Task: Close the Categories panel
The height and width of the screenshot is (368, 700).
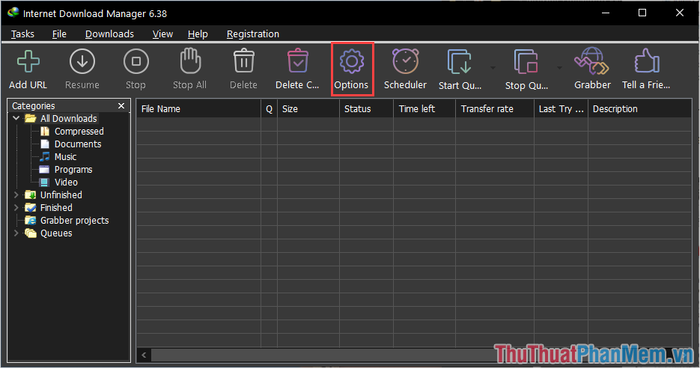Action: [x=121, y=106]
